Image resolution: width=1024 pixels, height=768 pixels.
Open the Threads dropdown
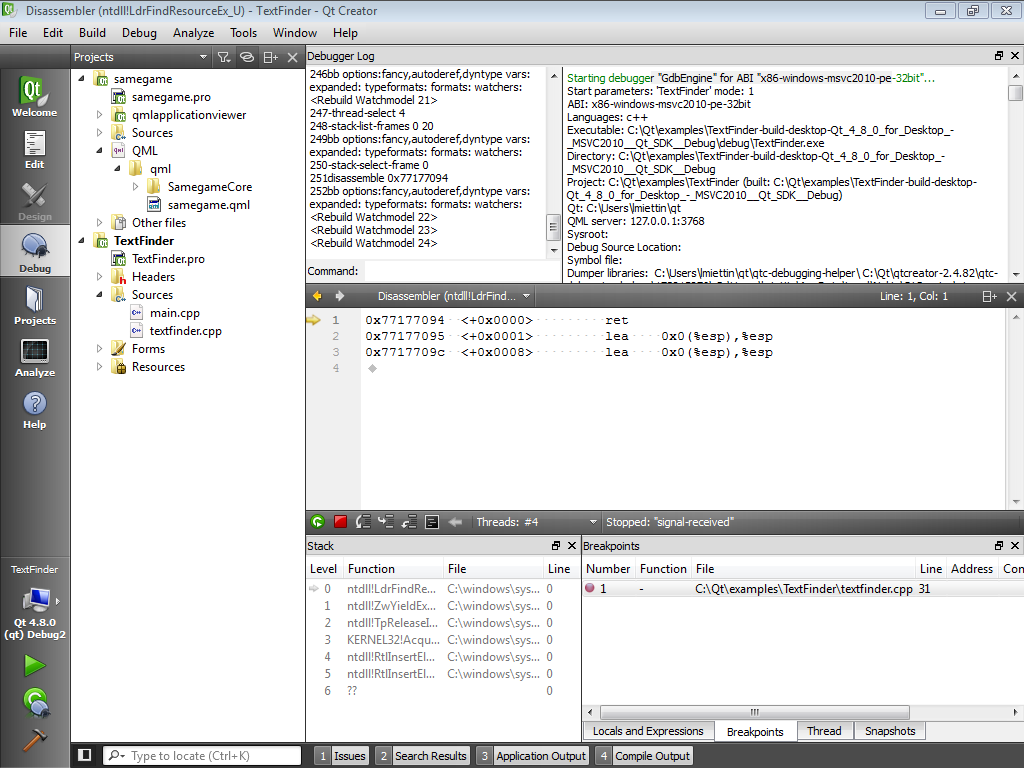pyautogui.click(x=537, y=522)
